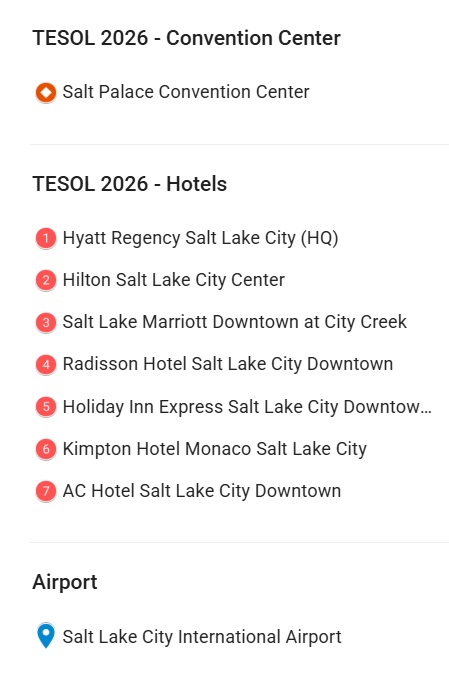
Task: Click red marker number 7 for AC Hotel
Action: pyautogui.click(x=46, y=491)
